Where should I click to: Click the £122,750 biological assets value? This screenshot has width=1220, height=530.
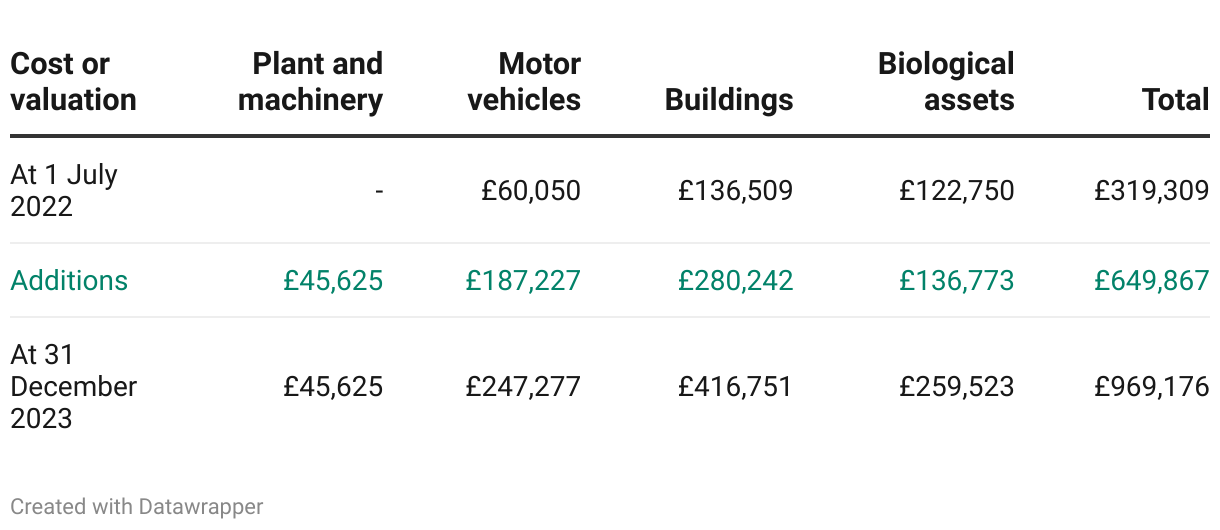957,190
